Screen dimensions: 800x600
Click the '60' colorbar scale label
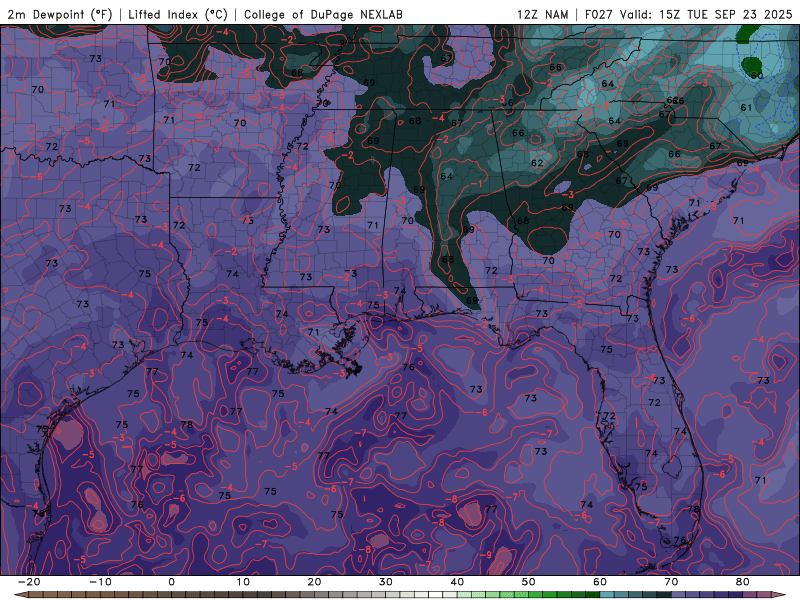(x=600, y=582)
